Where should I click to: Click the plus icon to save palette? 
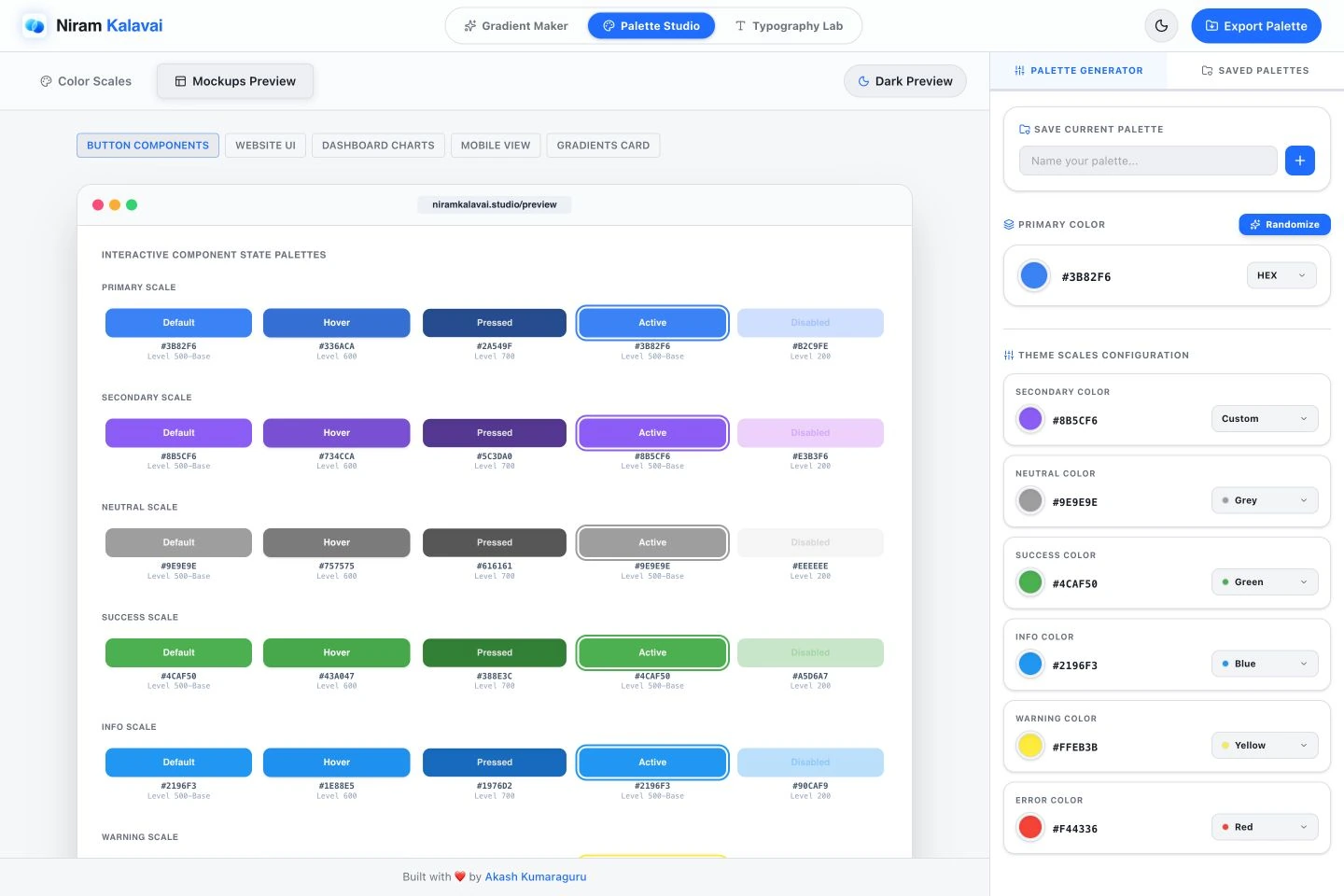[x=1300, y=161]
